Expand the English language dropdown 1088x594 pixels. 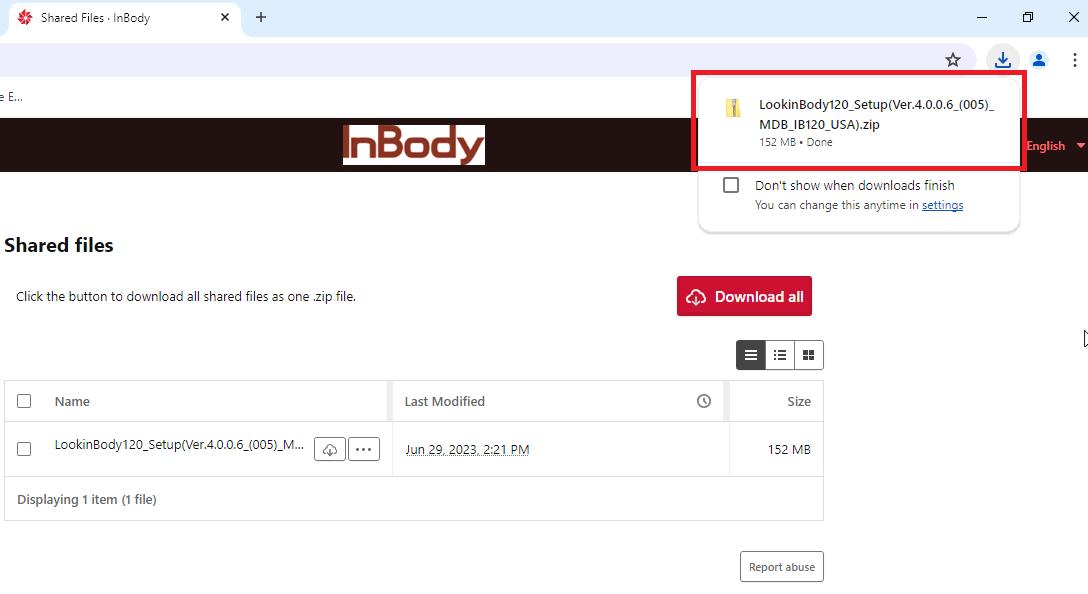pos(1055,146)
